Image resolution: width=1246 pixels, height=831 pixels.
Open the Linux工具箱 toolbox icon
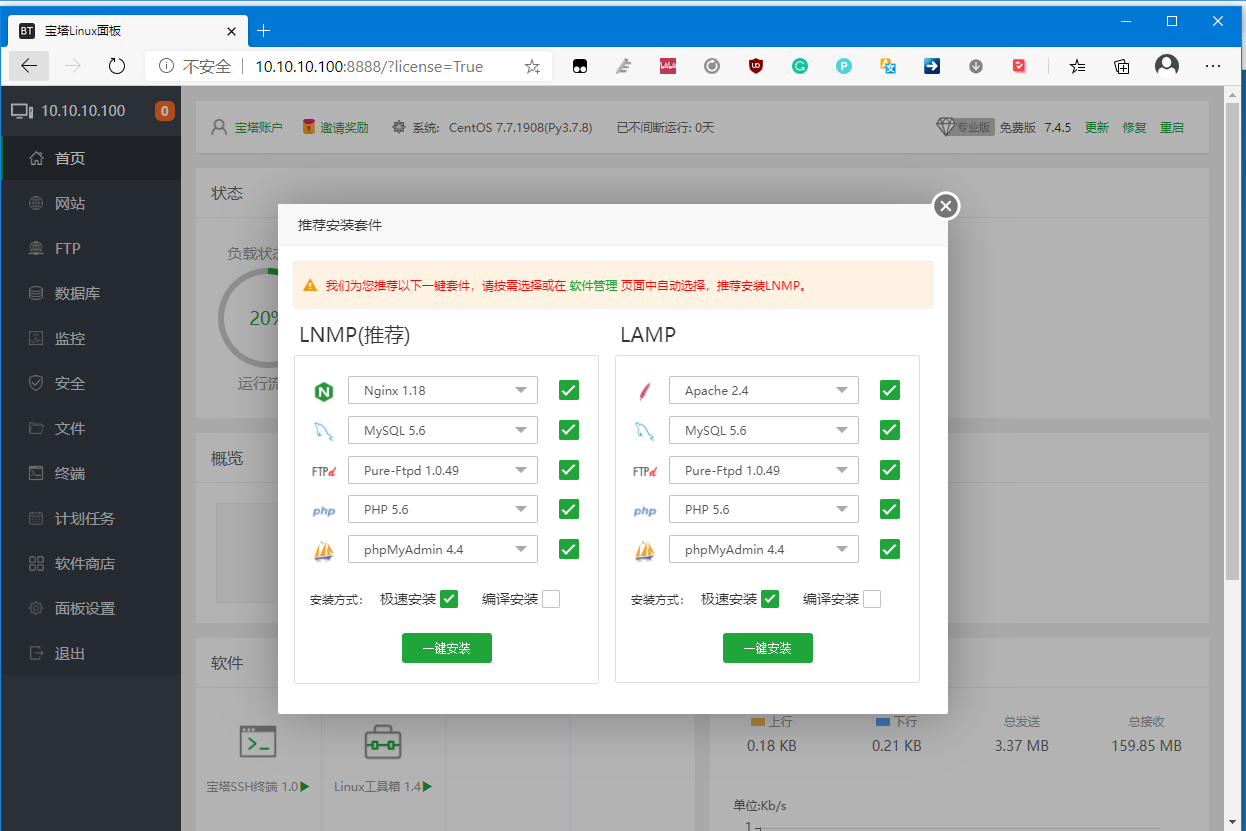pyautogui.click(x=382, y=743)
